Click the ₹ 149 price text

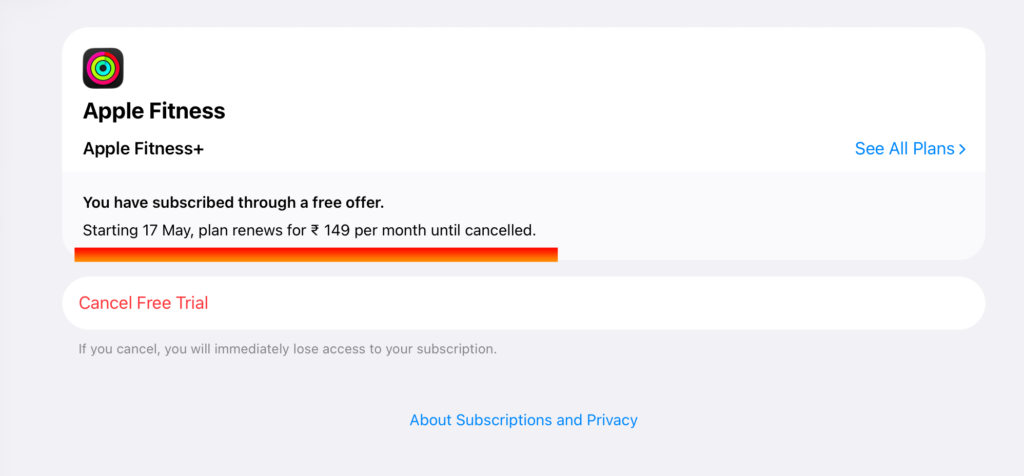[x=330, y=230]
